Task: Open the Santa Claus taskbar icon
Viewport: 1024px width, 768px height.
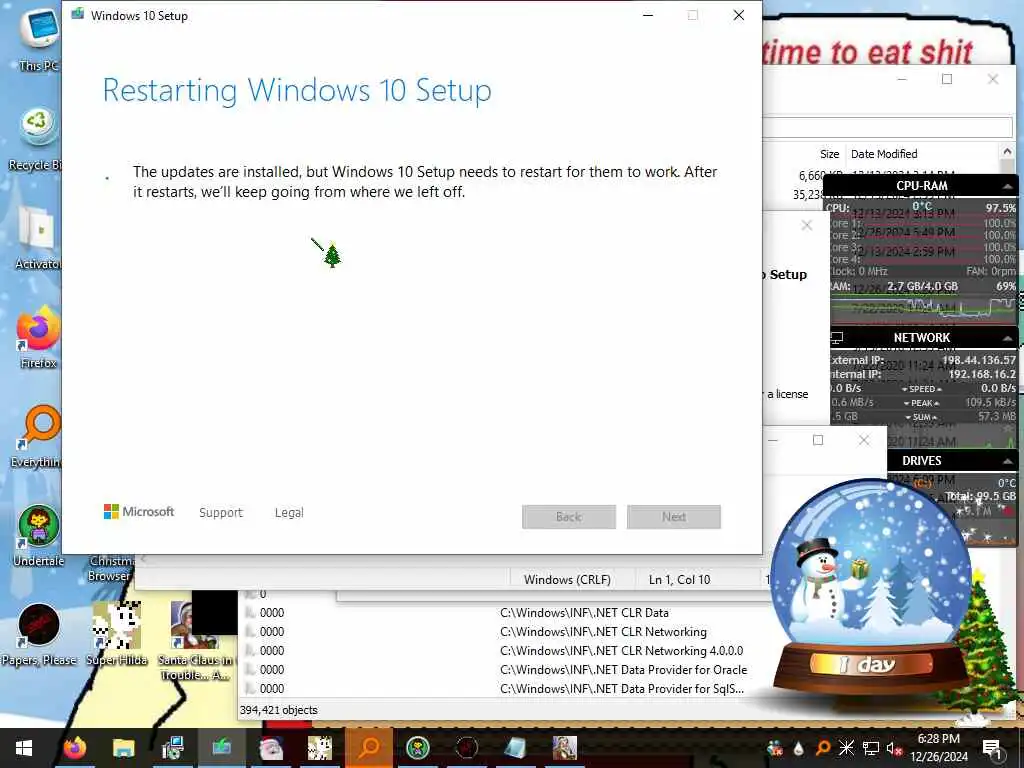Action: point(270,748)
